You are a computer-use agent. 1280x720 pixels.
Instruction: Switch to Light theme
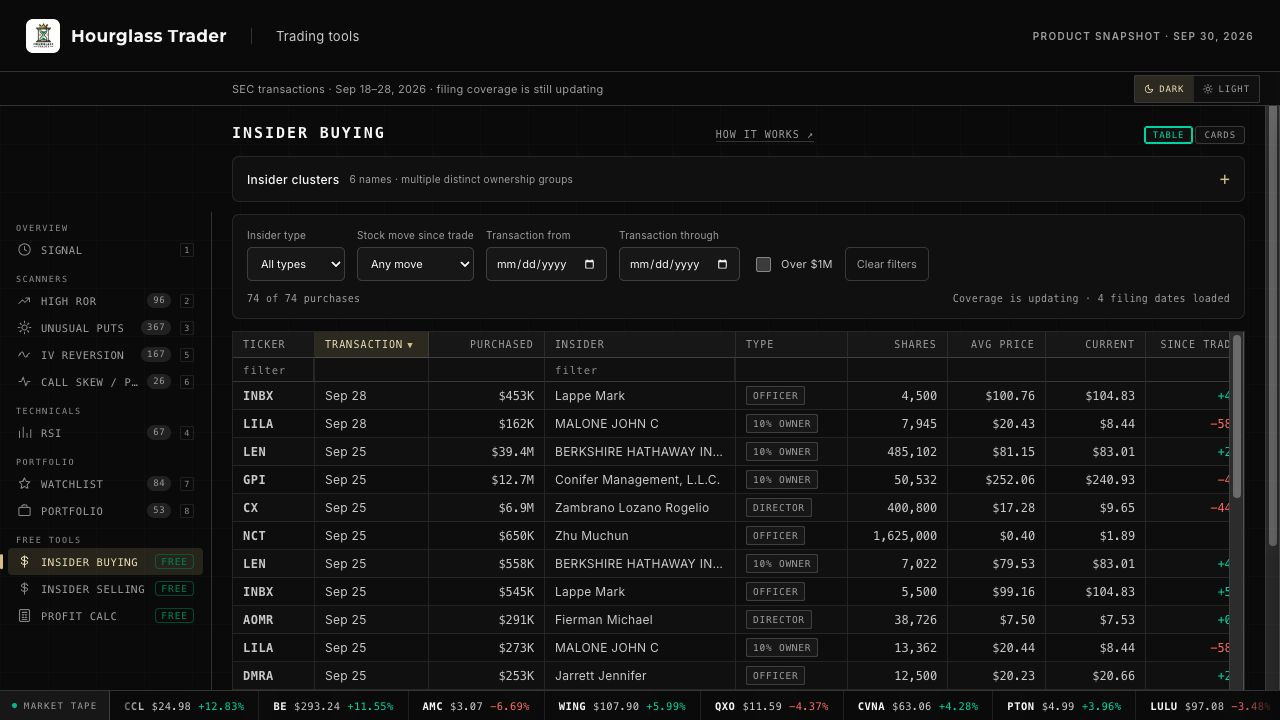click(x=1226, y=89)
